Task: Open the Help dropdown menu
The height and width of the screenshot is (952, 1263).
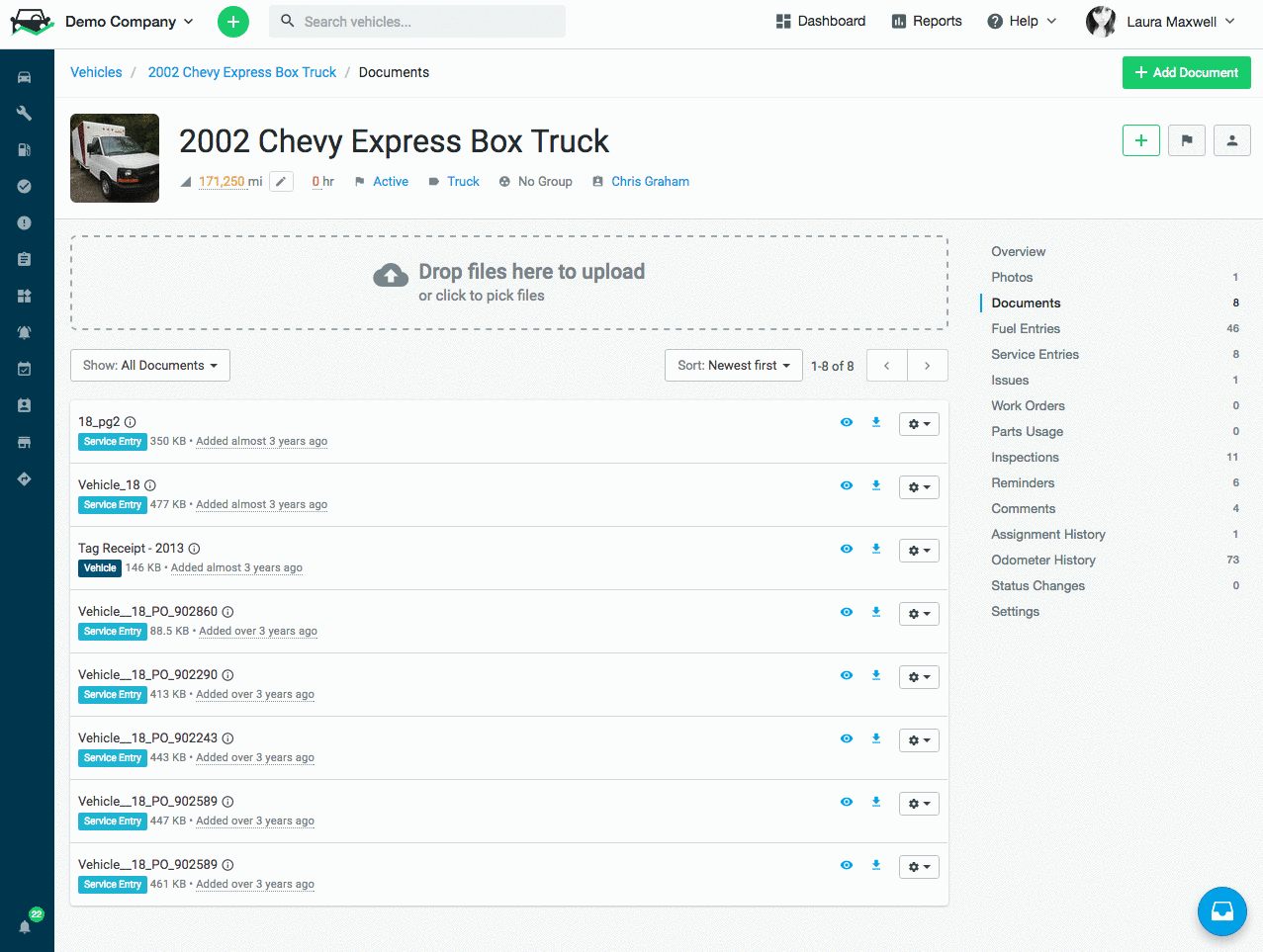Action: pos(1023,21)
